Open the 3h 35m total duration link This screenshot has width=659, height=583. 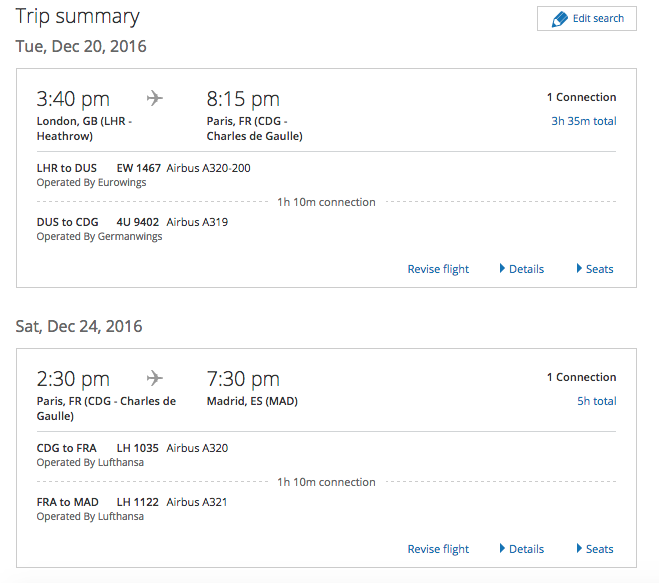584,121
